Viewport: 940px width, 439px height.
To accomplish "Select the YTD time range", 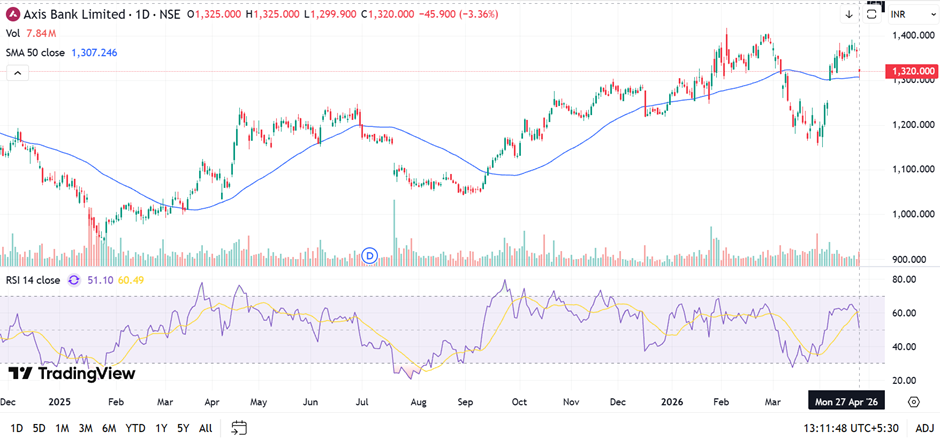I will (x=136, y=428).
